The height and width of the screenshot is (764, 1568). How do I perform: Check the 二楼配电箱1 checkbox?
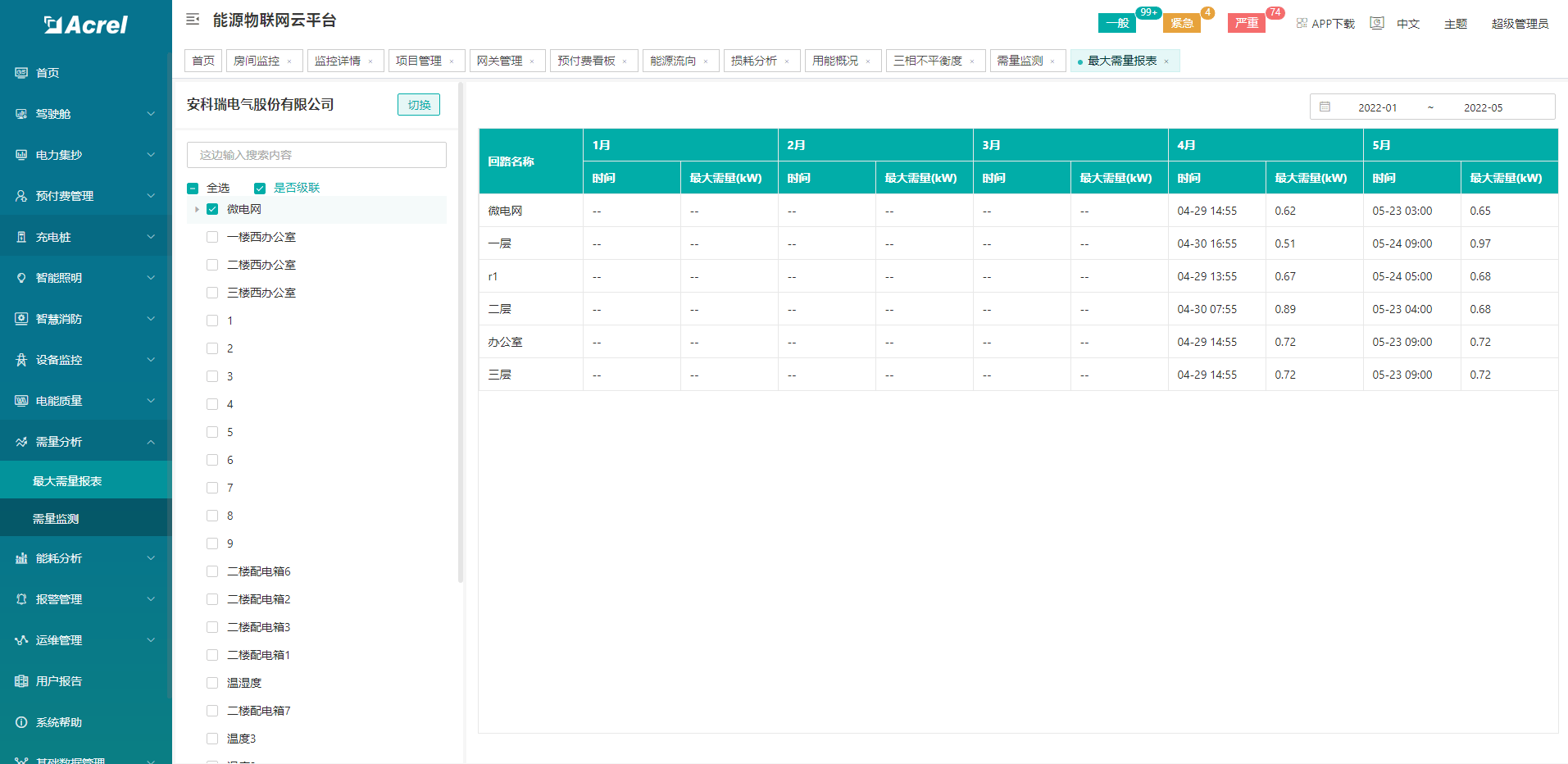tap(212, 655)
